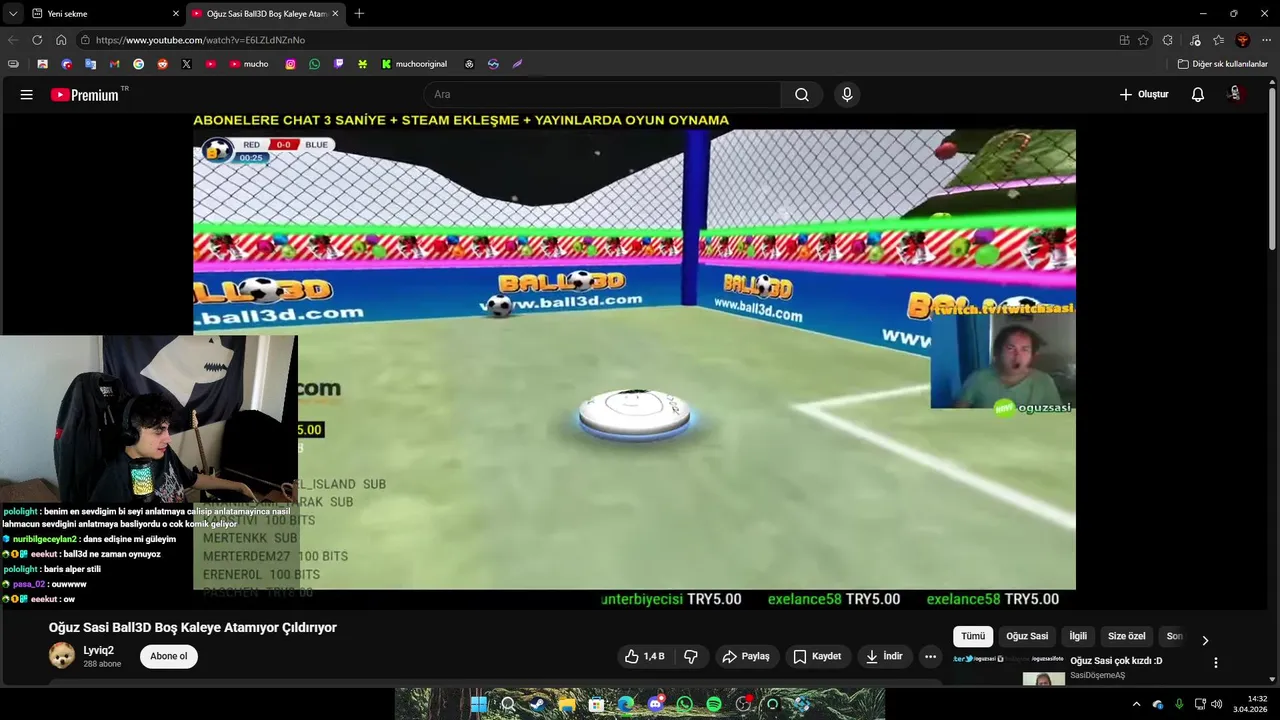The height and width of the screenshot is (720, 1280).
Task: Like the video (1,4 B thumbs up)
Action: click(644, 657)
